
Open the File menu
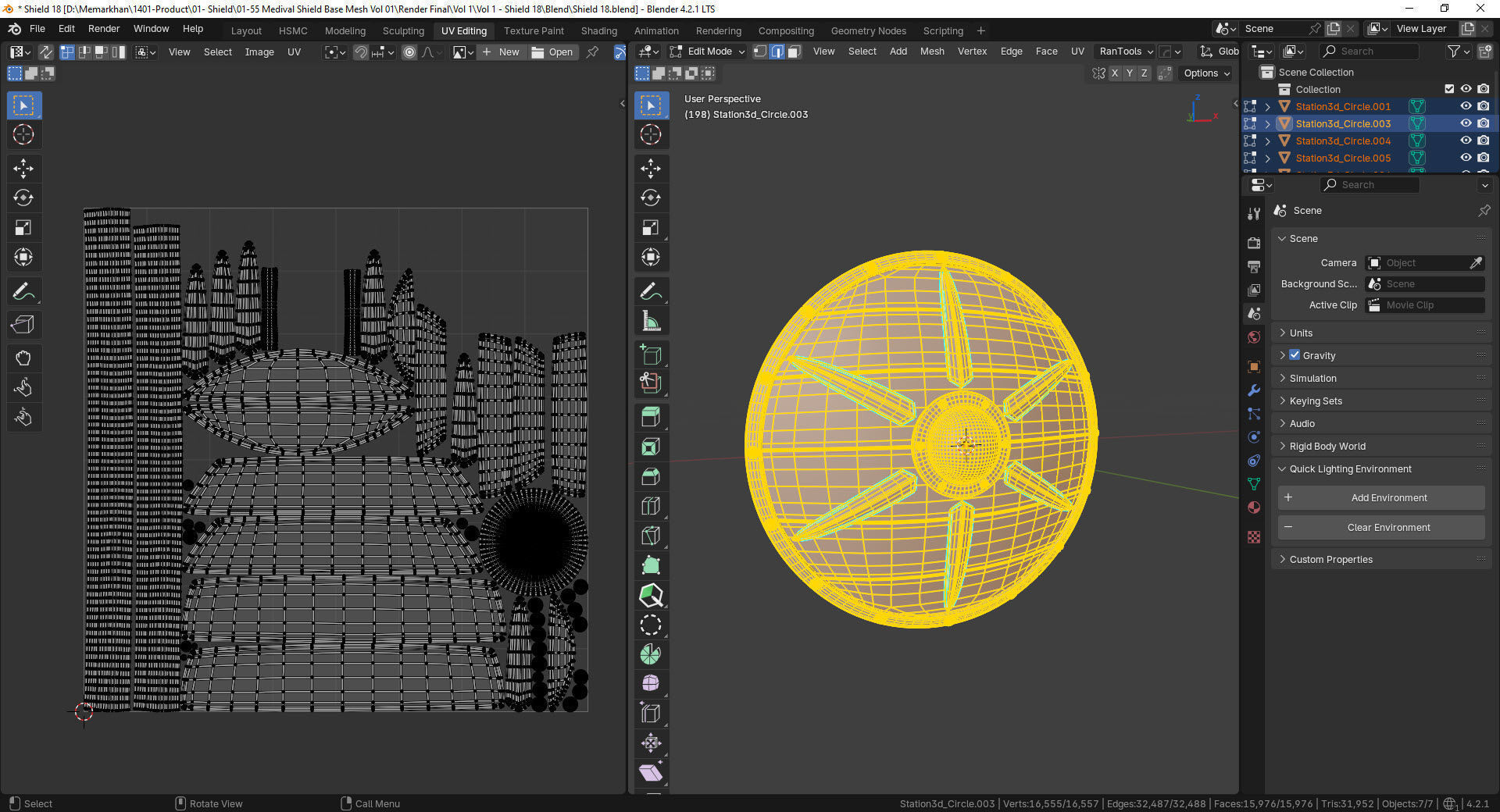pyautogui.click(x=37, y=29)
